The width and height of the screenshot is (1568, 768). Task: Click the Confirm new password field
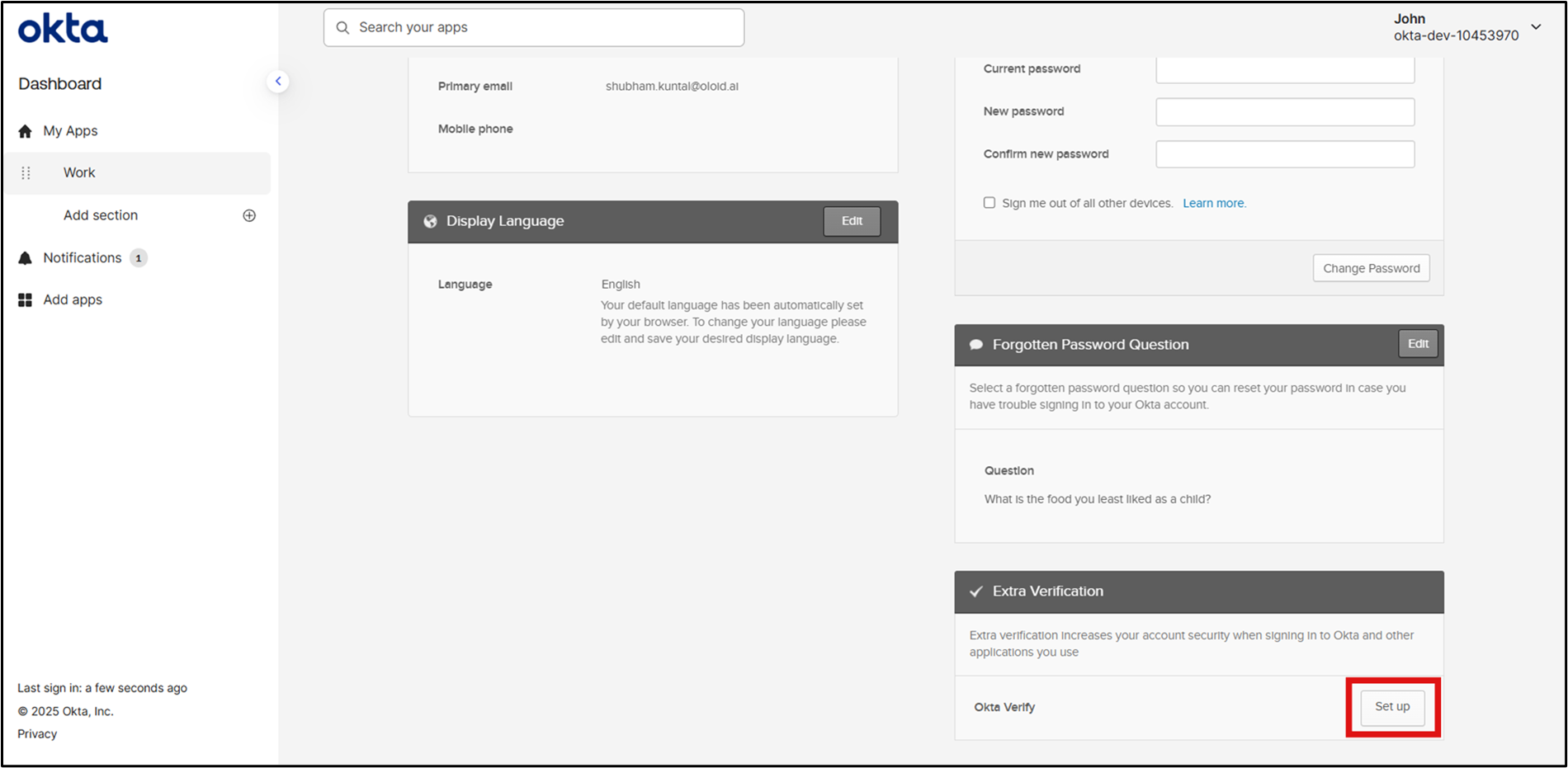pos(1285,154)
